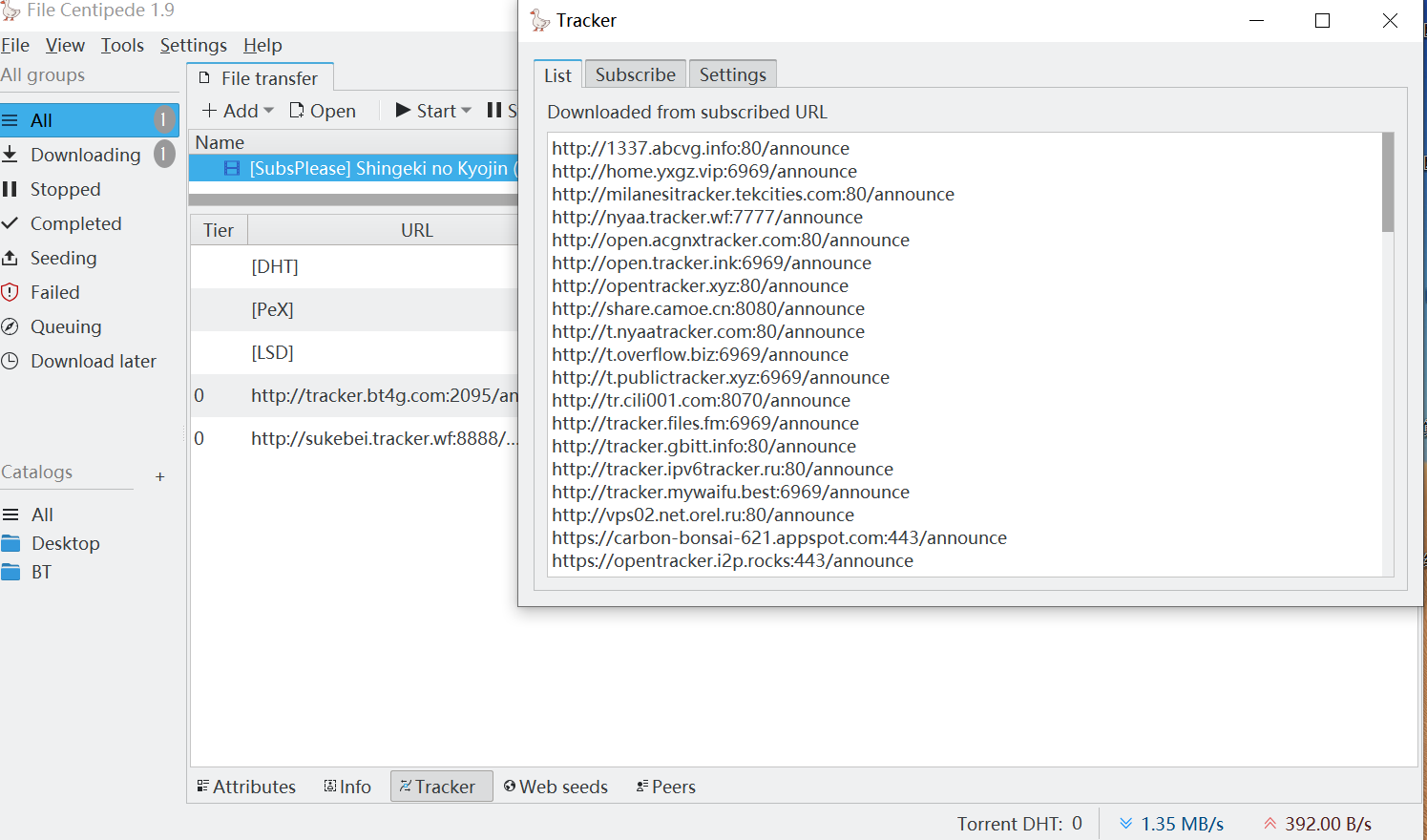
Task: Open the Start dropdown arrow
Action: pyautogui.click(x=467, y=110)
